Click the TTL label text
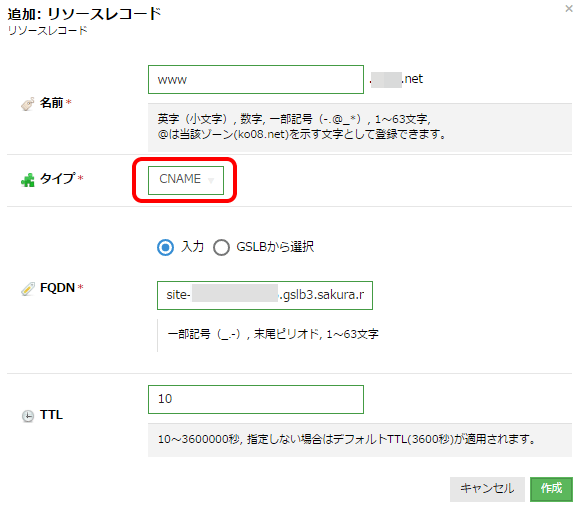The width and height of the screenshot is (579, 510). click(x=51, y=415)
